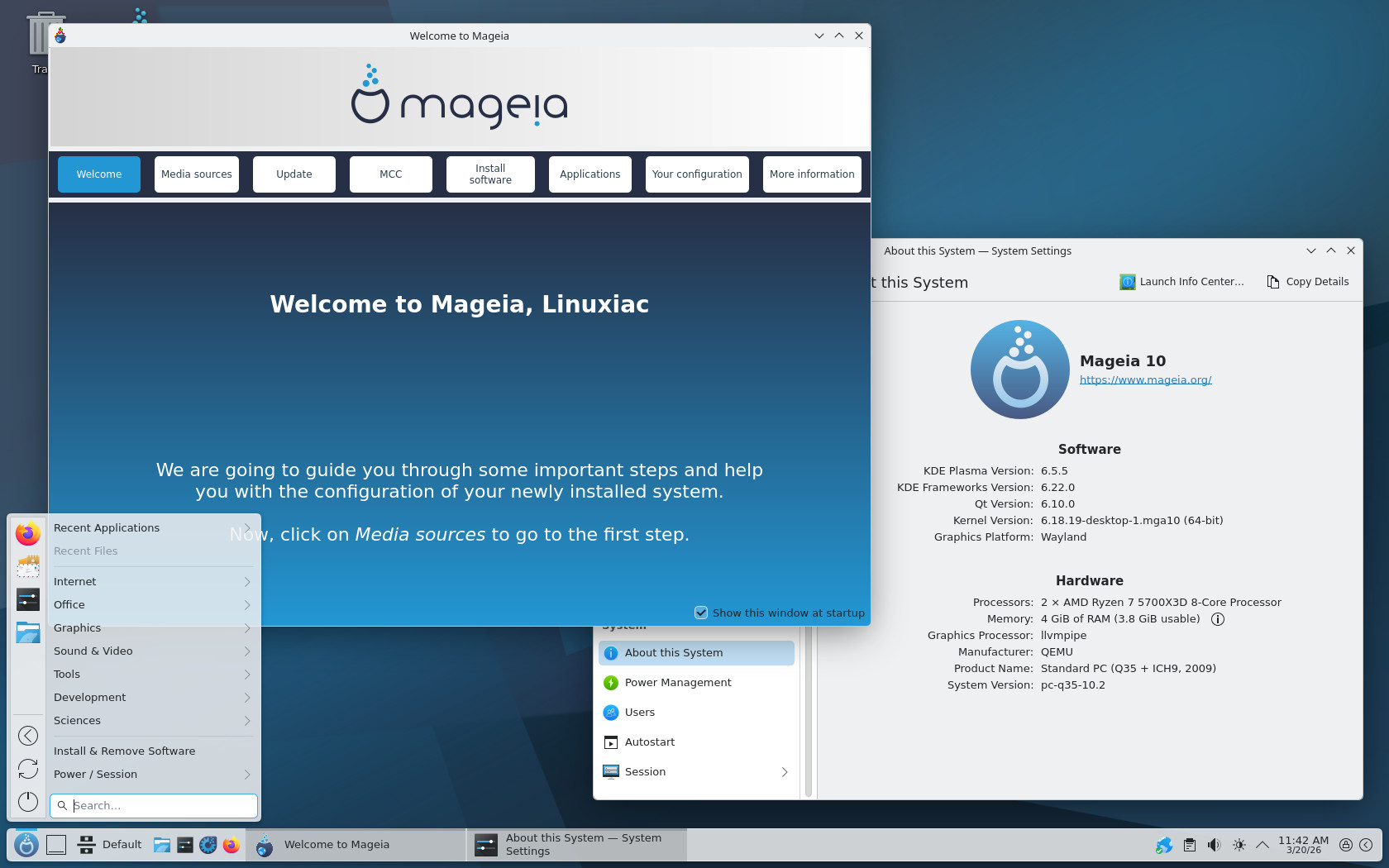This screenshot has height=868, width=1389.
Task: Click the Mageia application launcher icon
Action: pyautogui.click(x=26, y=845)
